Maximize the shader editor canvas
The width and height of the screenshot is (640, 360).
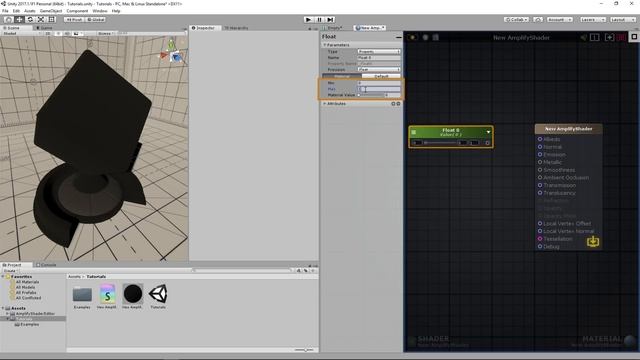tap(634, 37)
